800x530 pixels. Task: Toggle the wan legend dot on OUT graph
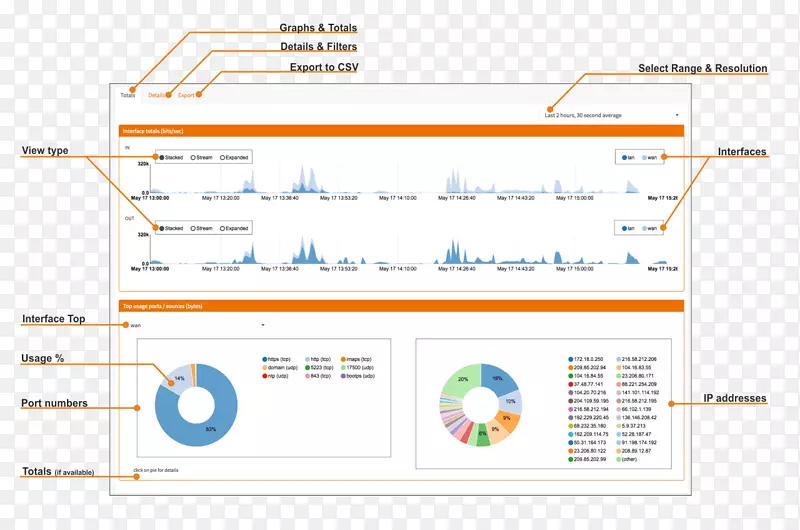pos(644,229)
